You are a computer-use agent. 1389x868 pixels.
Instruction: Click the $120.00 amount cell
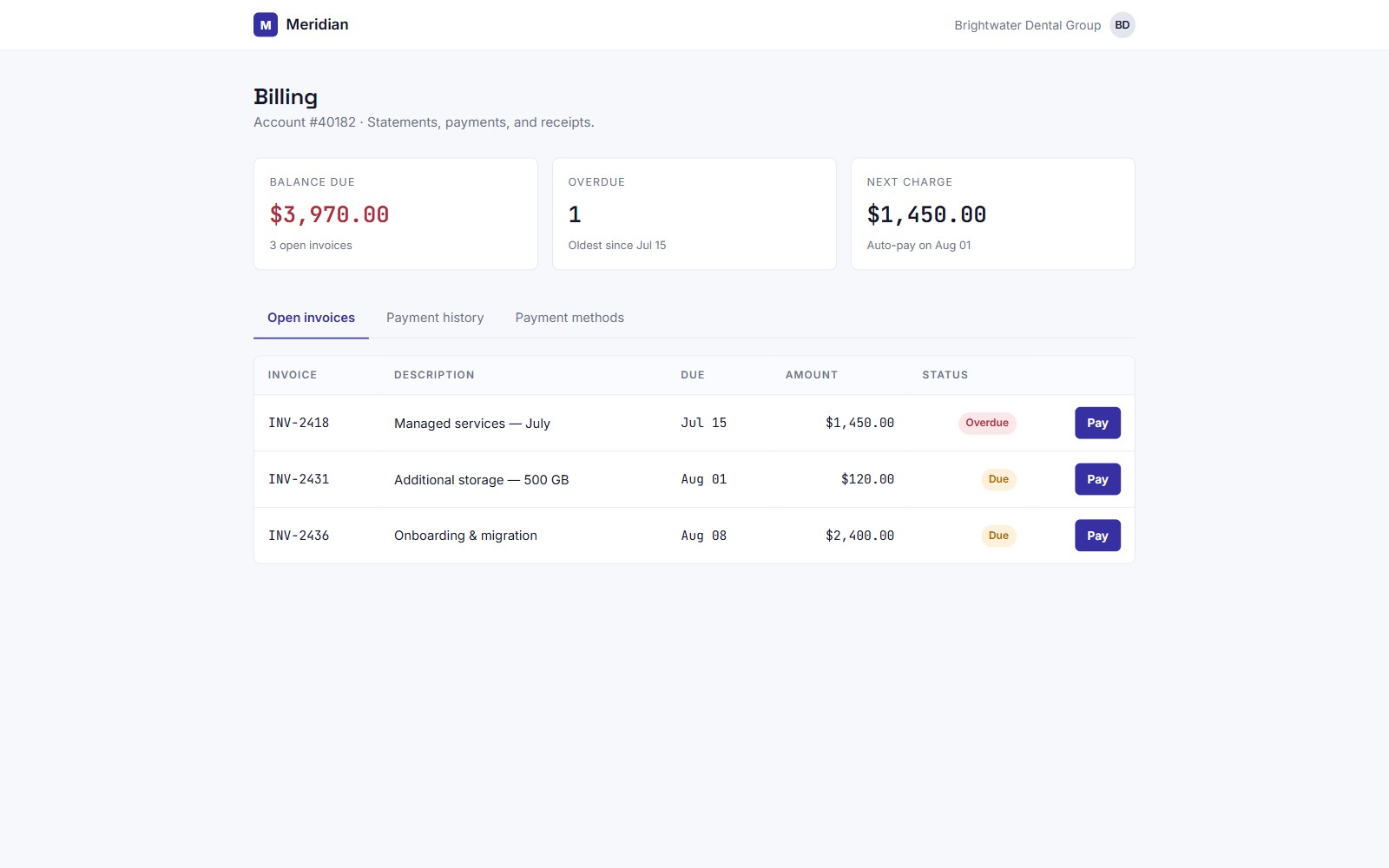coord(867,479)
